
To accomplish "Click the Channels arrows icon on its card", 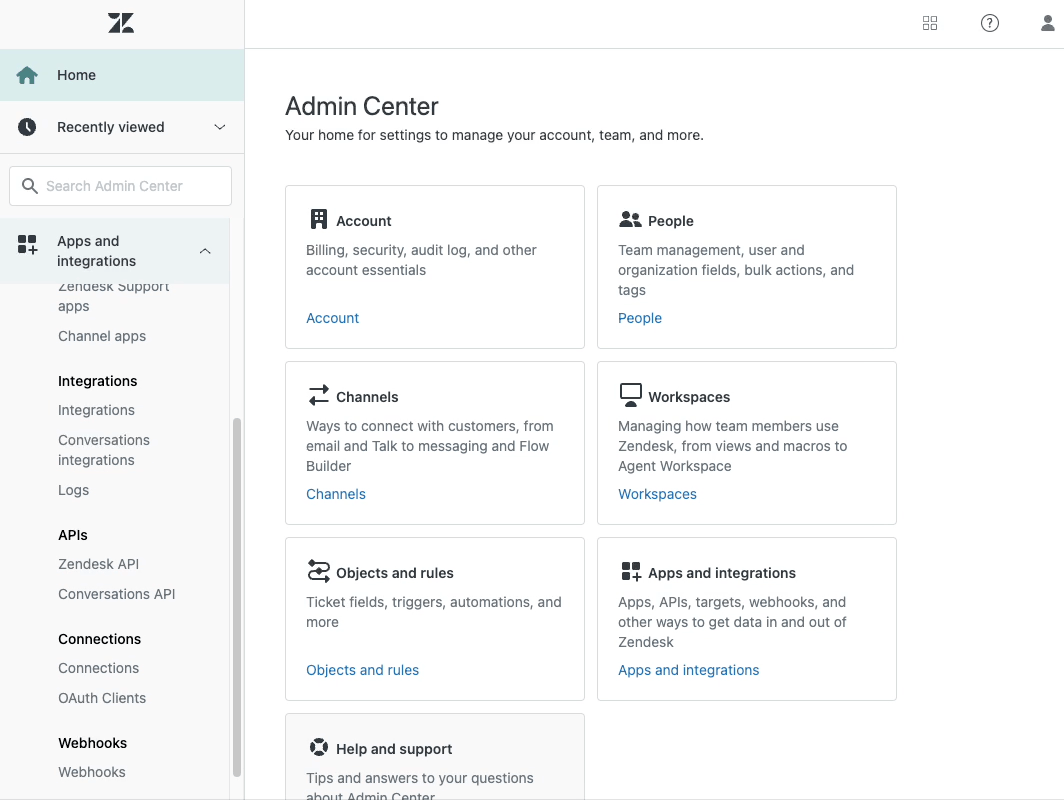I will (x=319, y=394).
